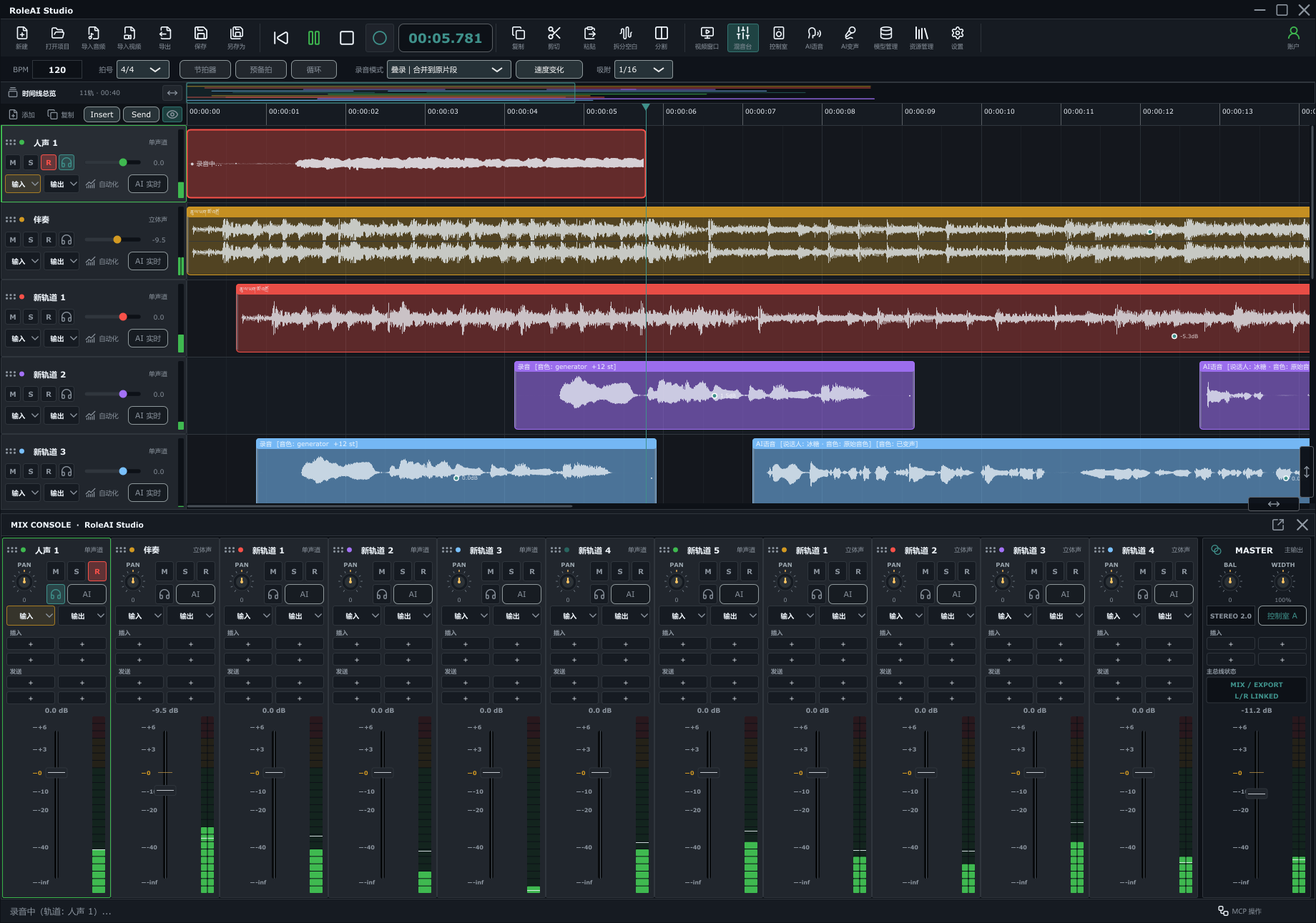
Task: Stop transport with square stop button
Action: pyautogui.click(x=347, y=38)
